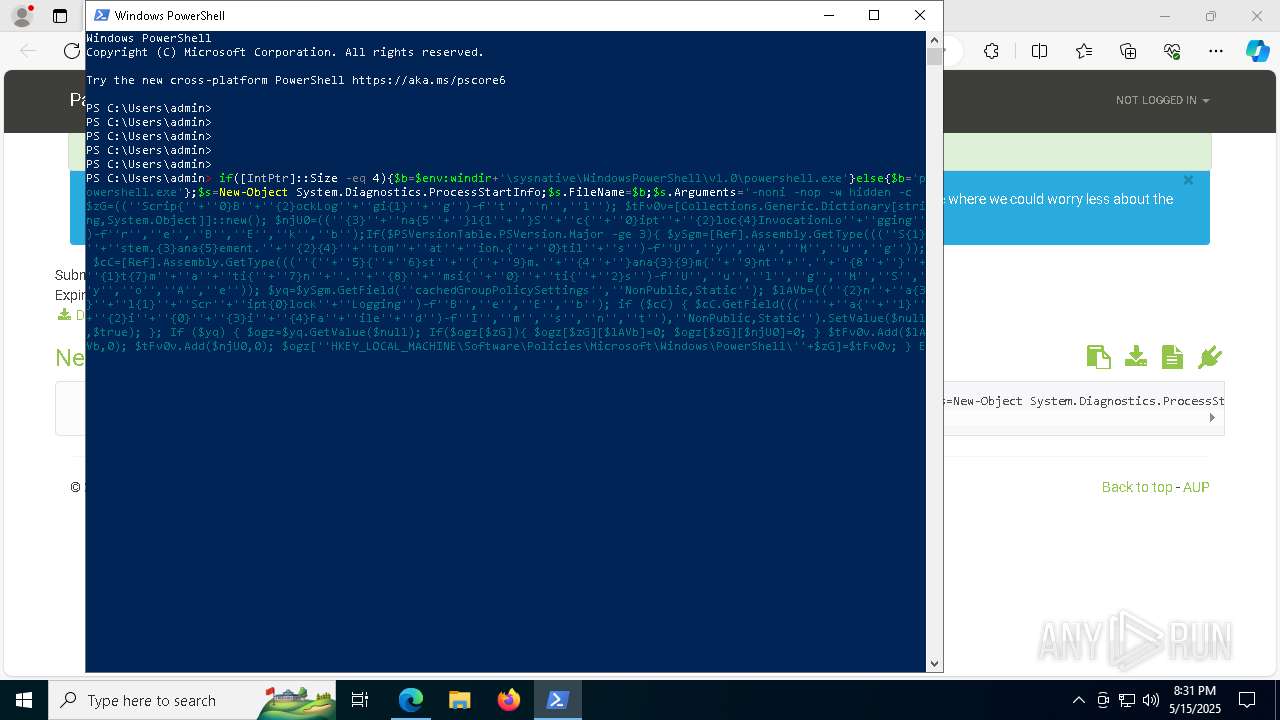This screenshot has width=1280, height=720.
Task: Open File Explorer from taskbar
Action: tap(459, 700)
